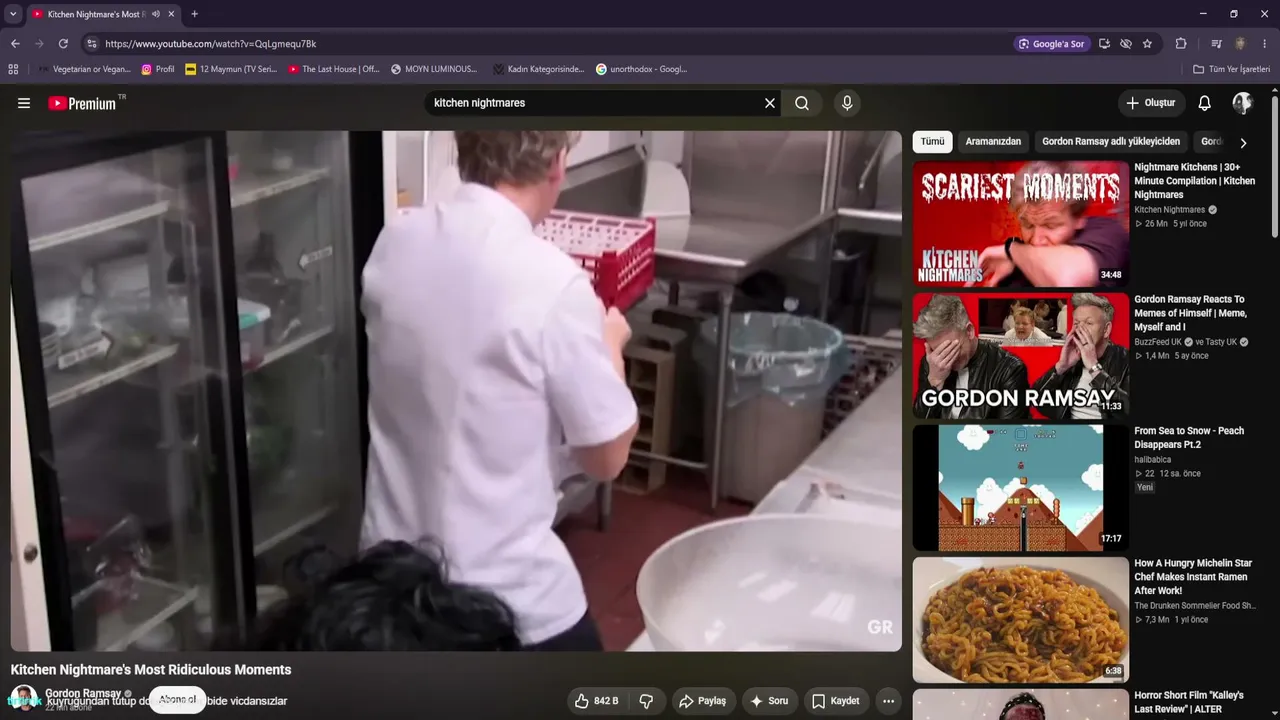Open instant ramen video thumbnail
The image size is (1280, 720).
coord(1020,620)
